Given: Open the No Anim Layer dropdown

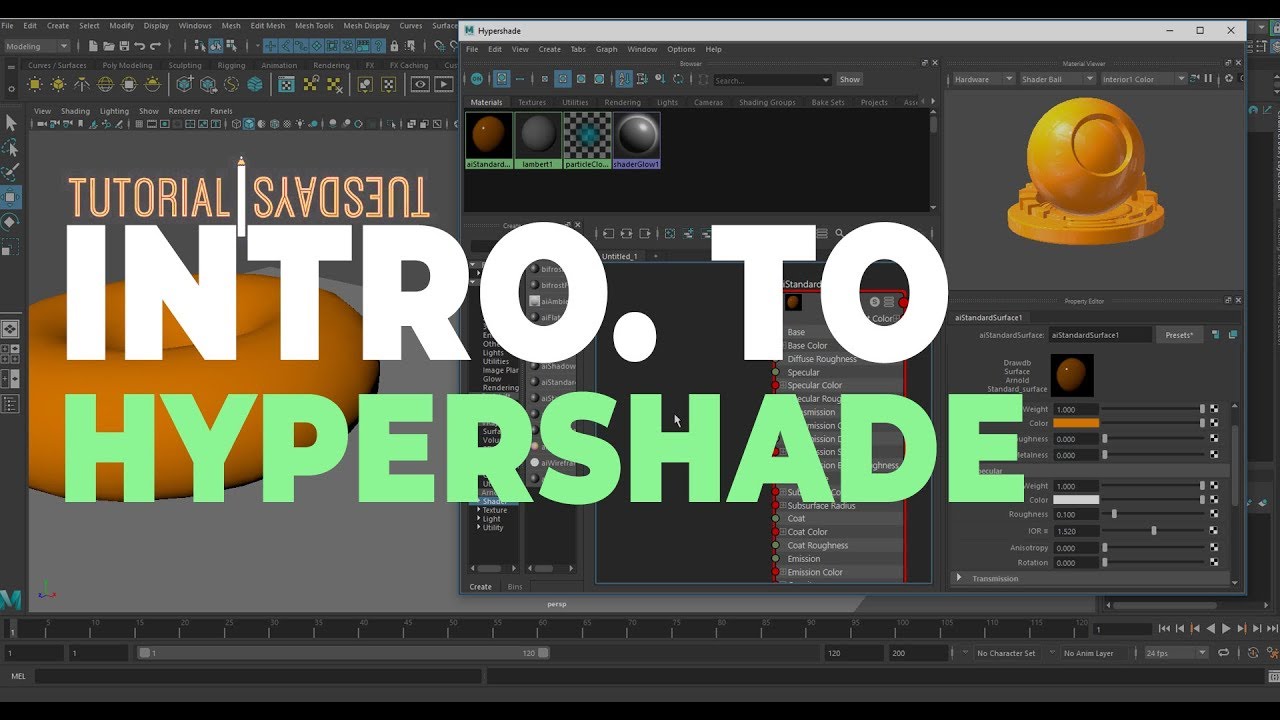Looking at the screenshot, I should pos(1095,653).
